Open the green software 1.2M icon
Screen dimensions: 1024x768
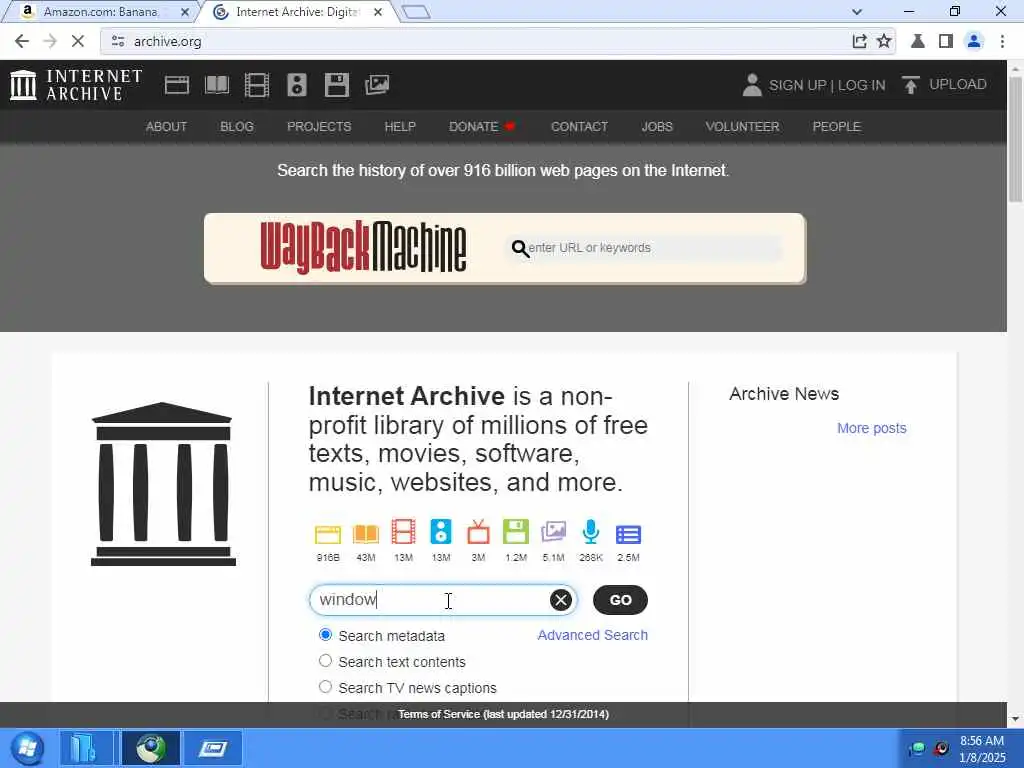[516, 532]
